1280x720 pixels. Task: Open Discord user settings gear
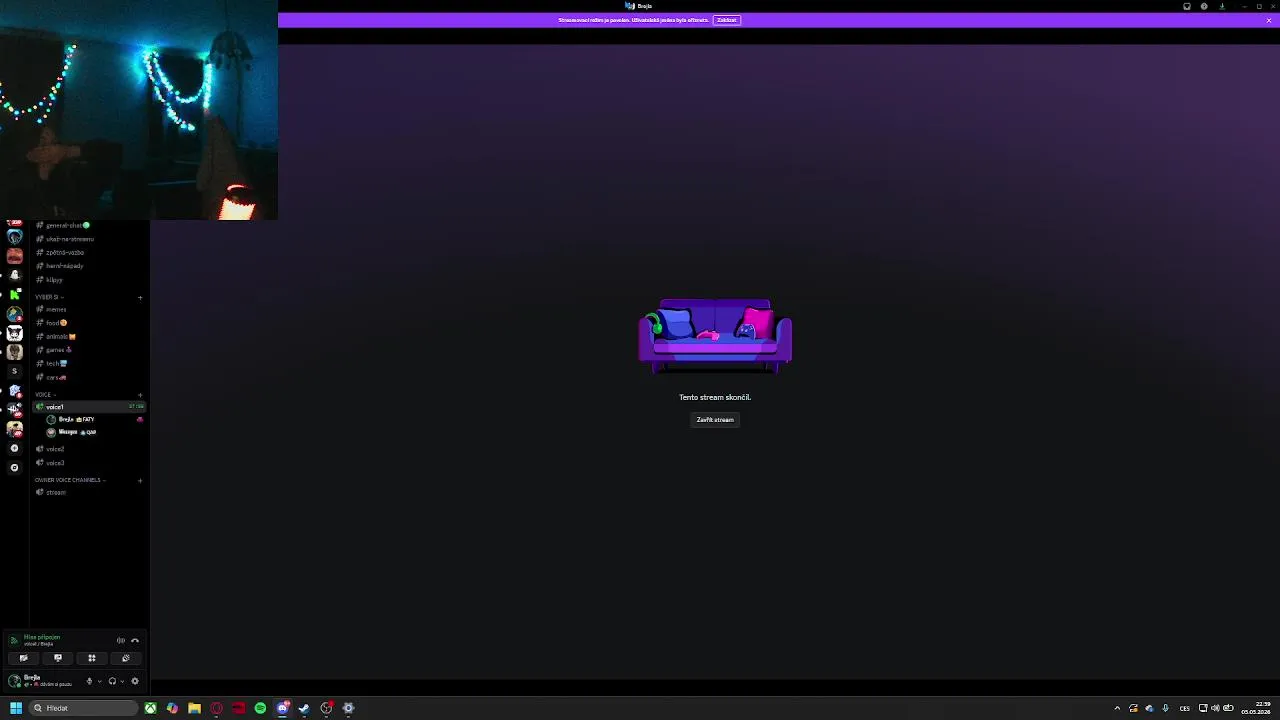click(135, 681)
